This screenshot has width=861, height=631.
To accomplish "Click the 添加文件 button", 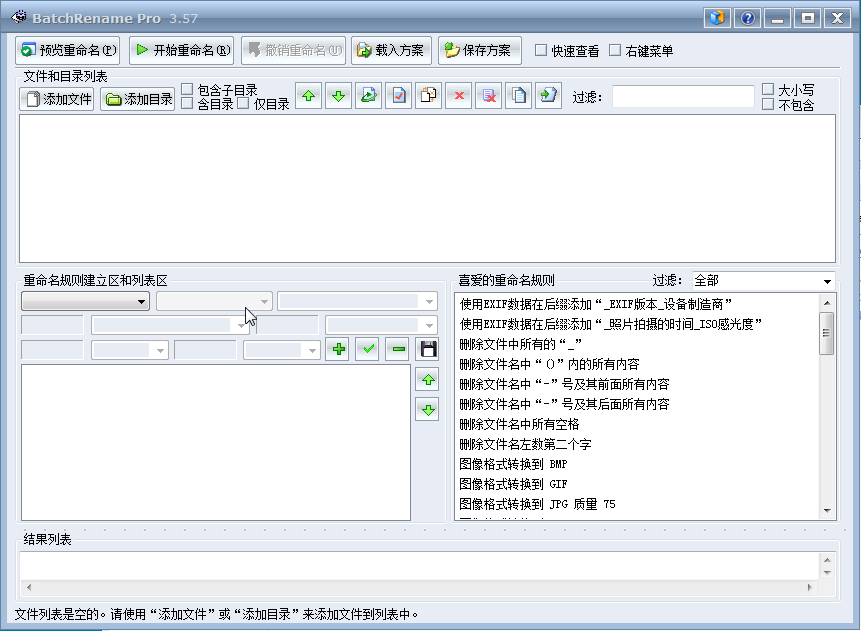I will click(x=57, y=99).
